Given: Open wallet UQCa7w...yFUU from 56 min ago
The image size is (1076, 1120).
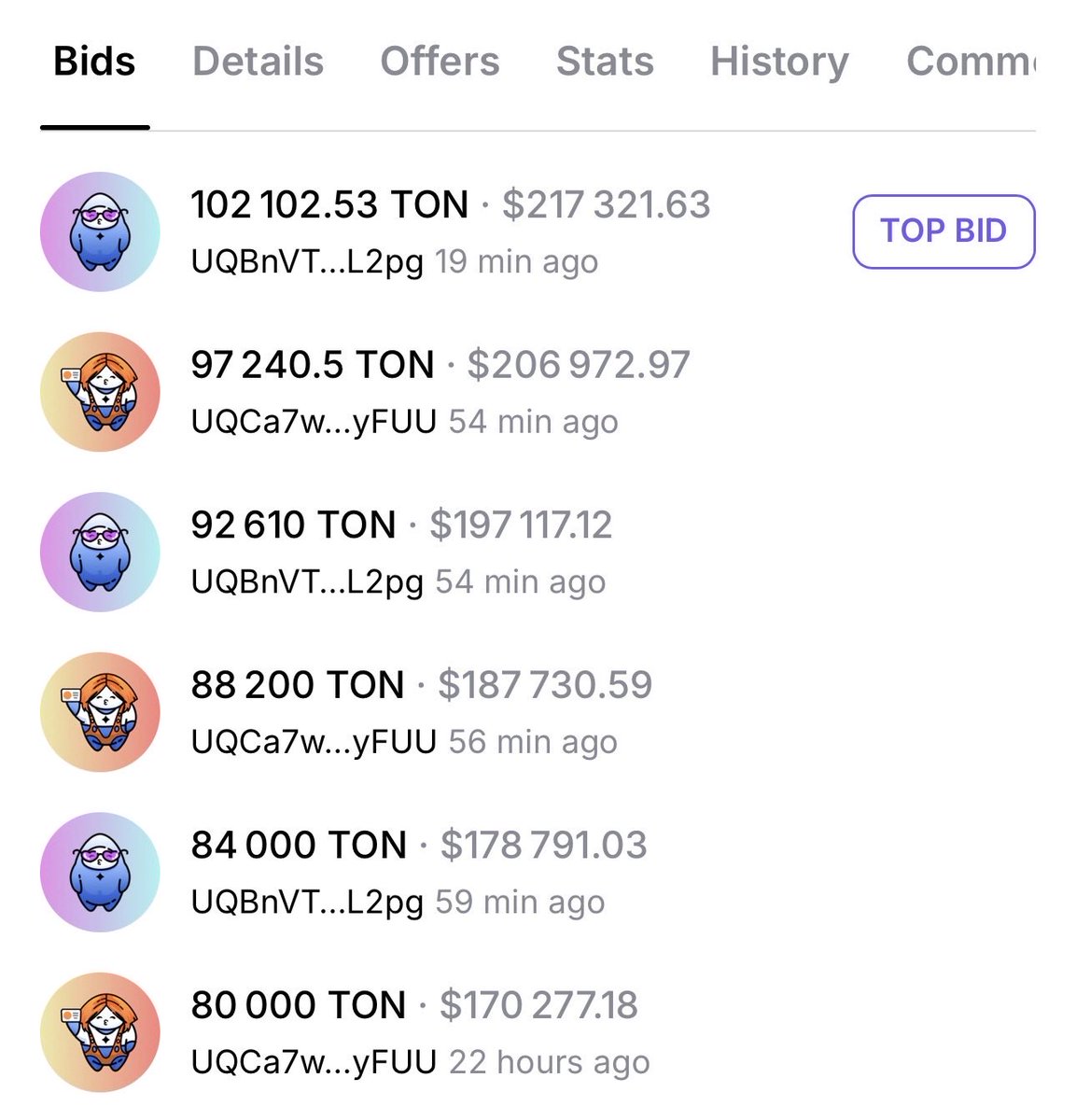Looking at the screenshot, I should pyautogui.click(x=314, y=742).
